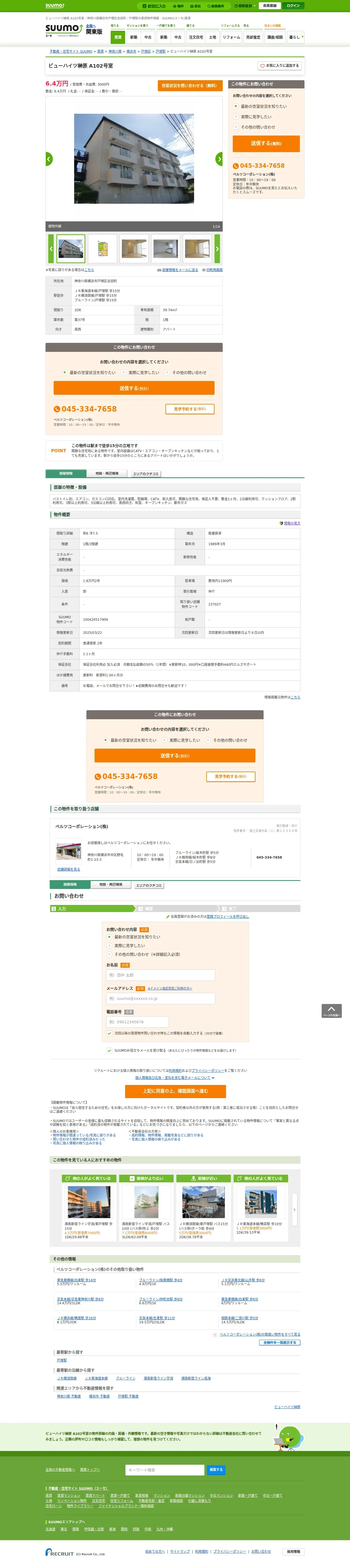Click the ログイン button
This screenshot has height=1568, width=350.
293,5
